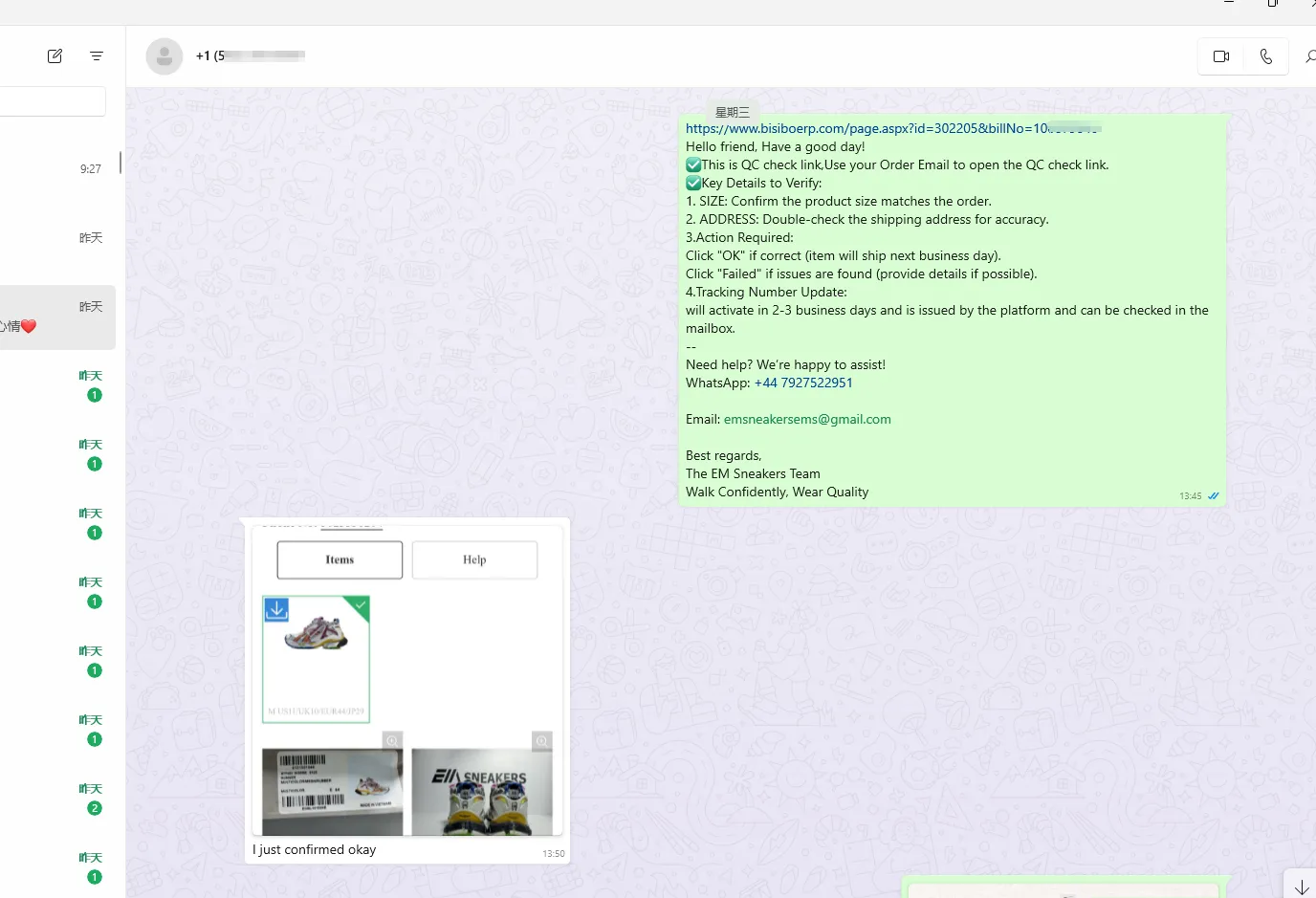
Task: Click the blue download icon in image
Action: pyautogui.click(x=276, y=609)
